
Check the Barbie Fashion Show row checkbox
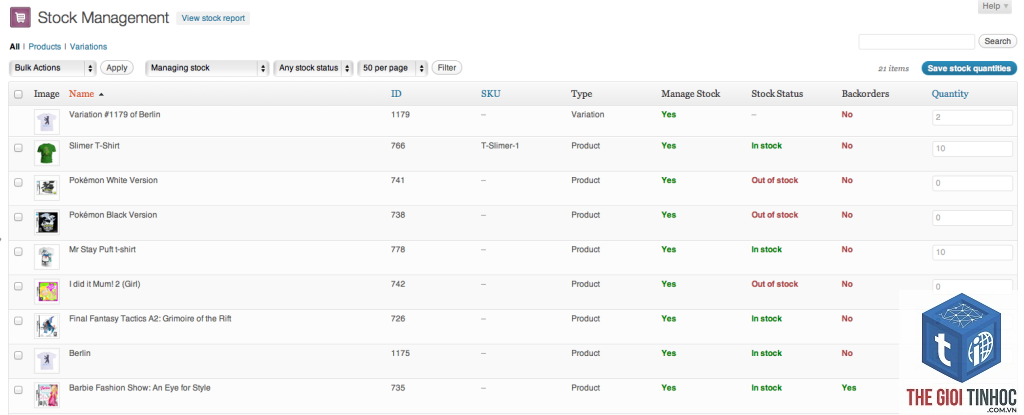click(x=18, y=390)
